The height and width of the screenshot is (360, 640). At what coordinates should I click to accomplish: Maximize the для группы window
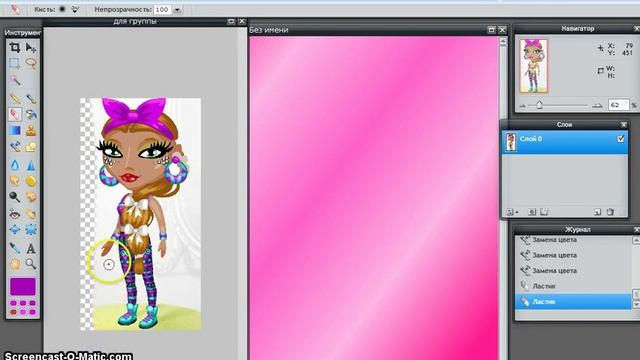pyautogui.click(x=231, y=21)
